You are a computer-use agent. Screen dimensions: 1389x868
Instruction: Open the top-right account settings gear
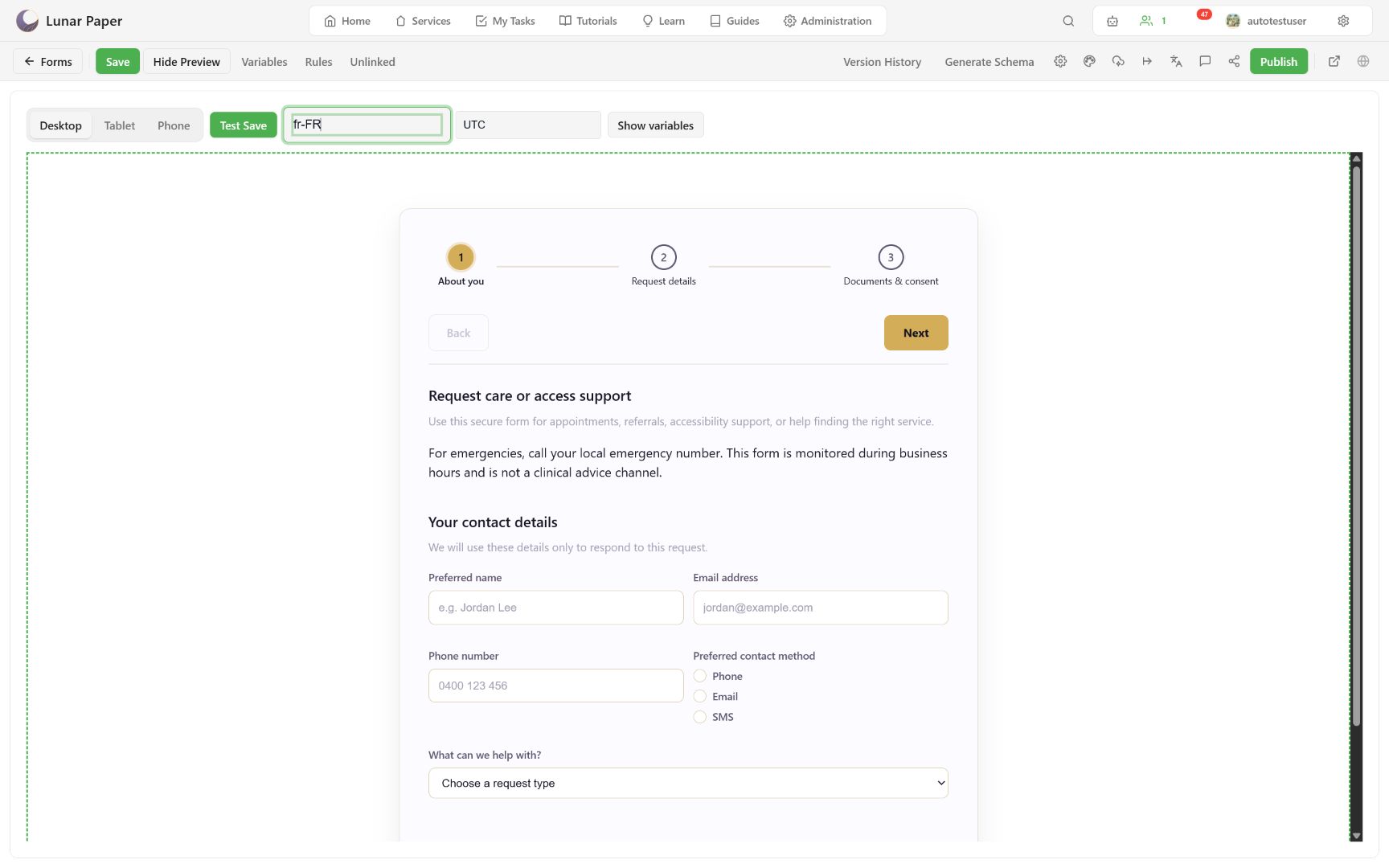click(x=1343, y=21)
